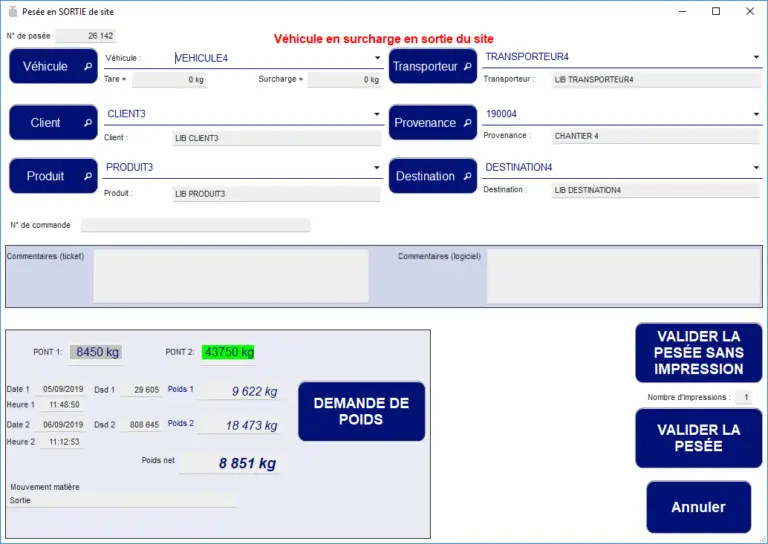Expand the TRANSPORTEUR4 dropdown arrow
This screenshot has height=544, width=768.
pos(756,57)
